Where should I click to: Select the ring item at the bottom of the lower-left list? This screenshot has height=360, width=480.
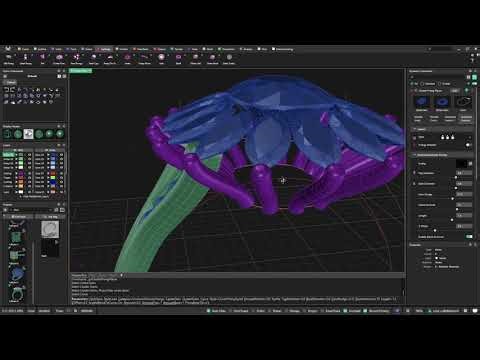tap(16, 294)
